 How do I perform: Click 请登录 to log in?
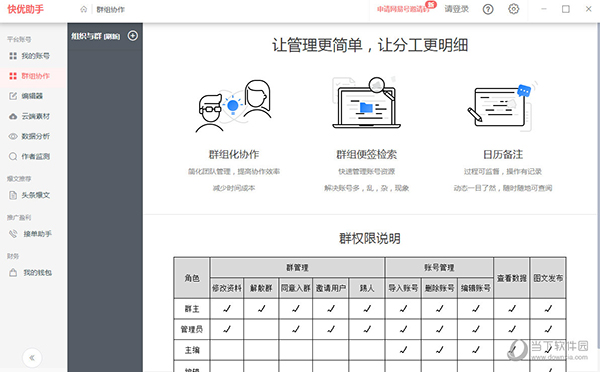[x=457, y=9]
